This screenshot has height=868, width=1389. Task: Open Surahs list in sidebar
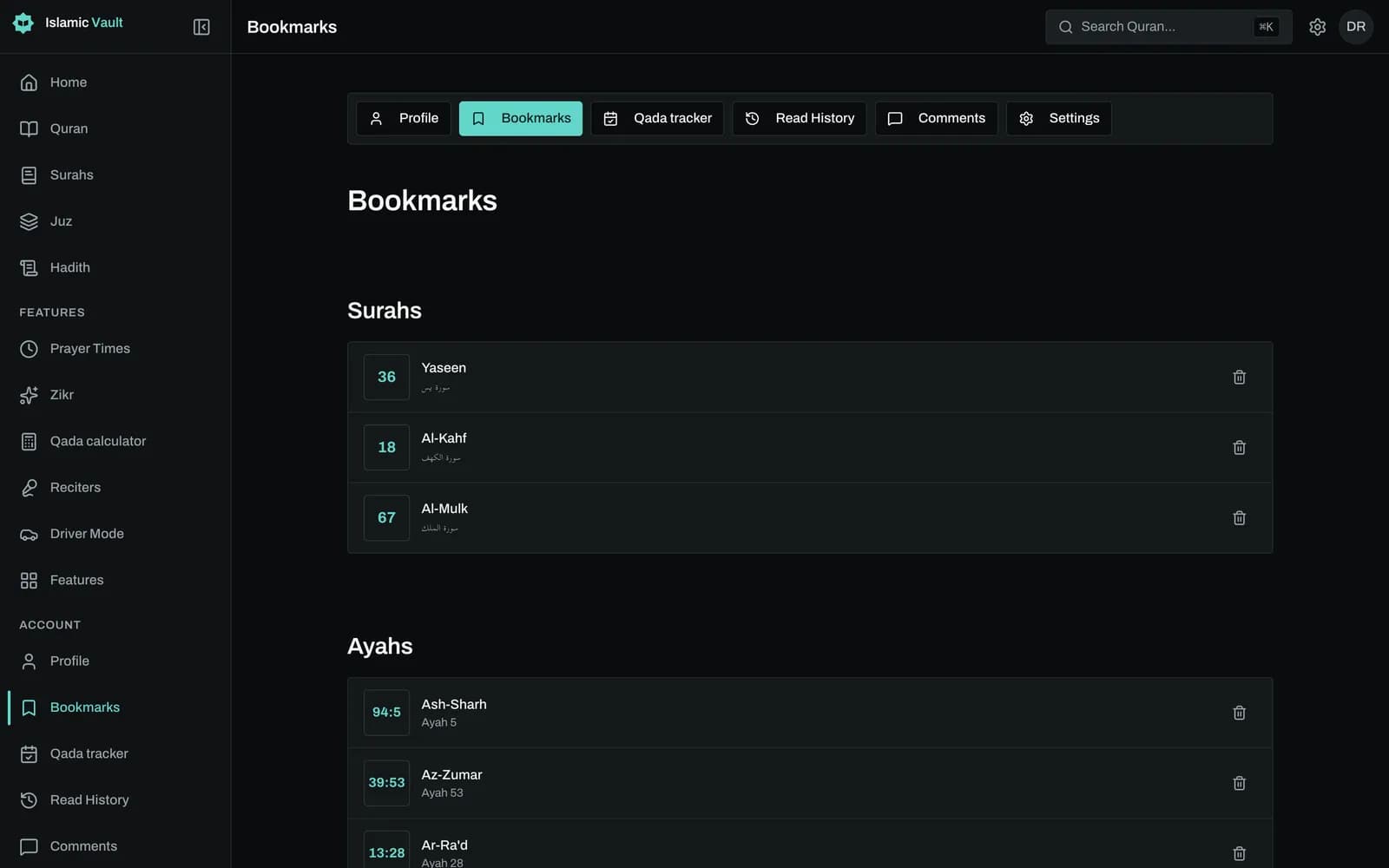point(115,174)
